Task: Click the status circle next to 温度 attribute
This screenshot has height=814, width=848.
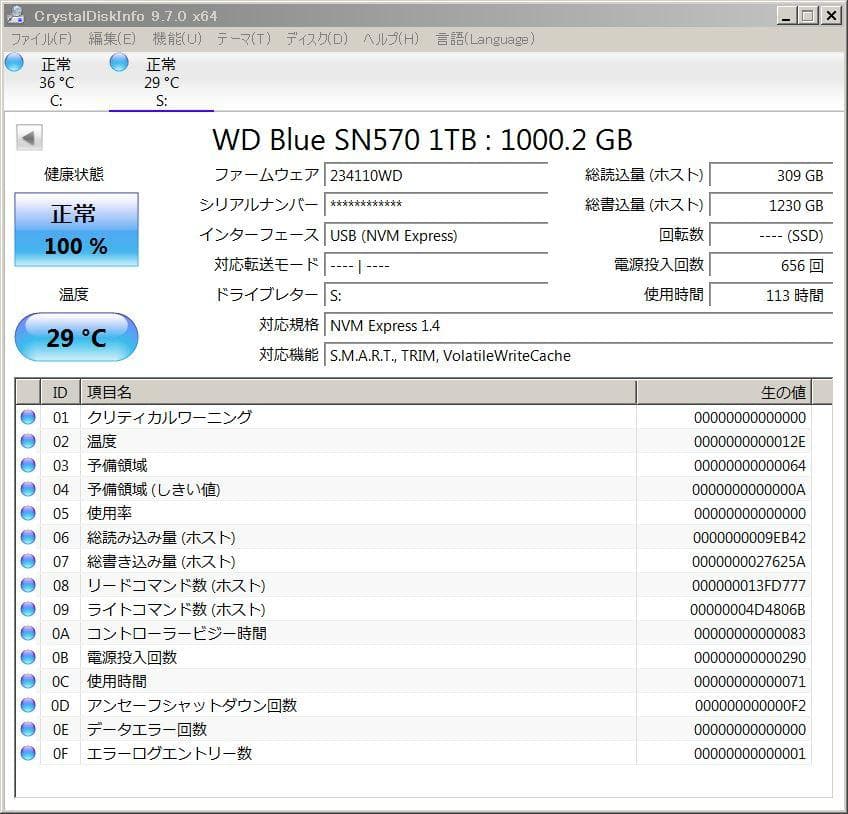Action: pos(27,441)
